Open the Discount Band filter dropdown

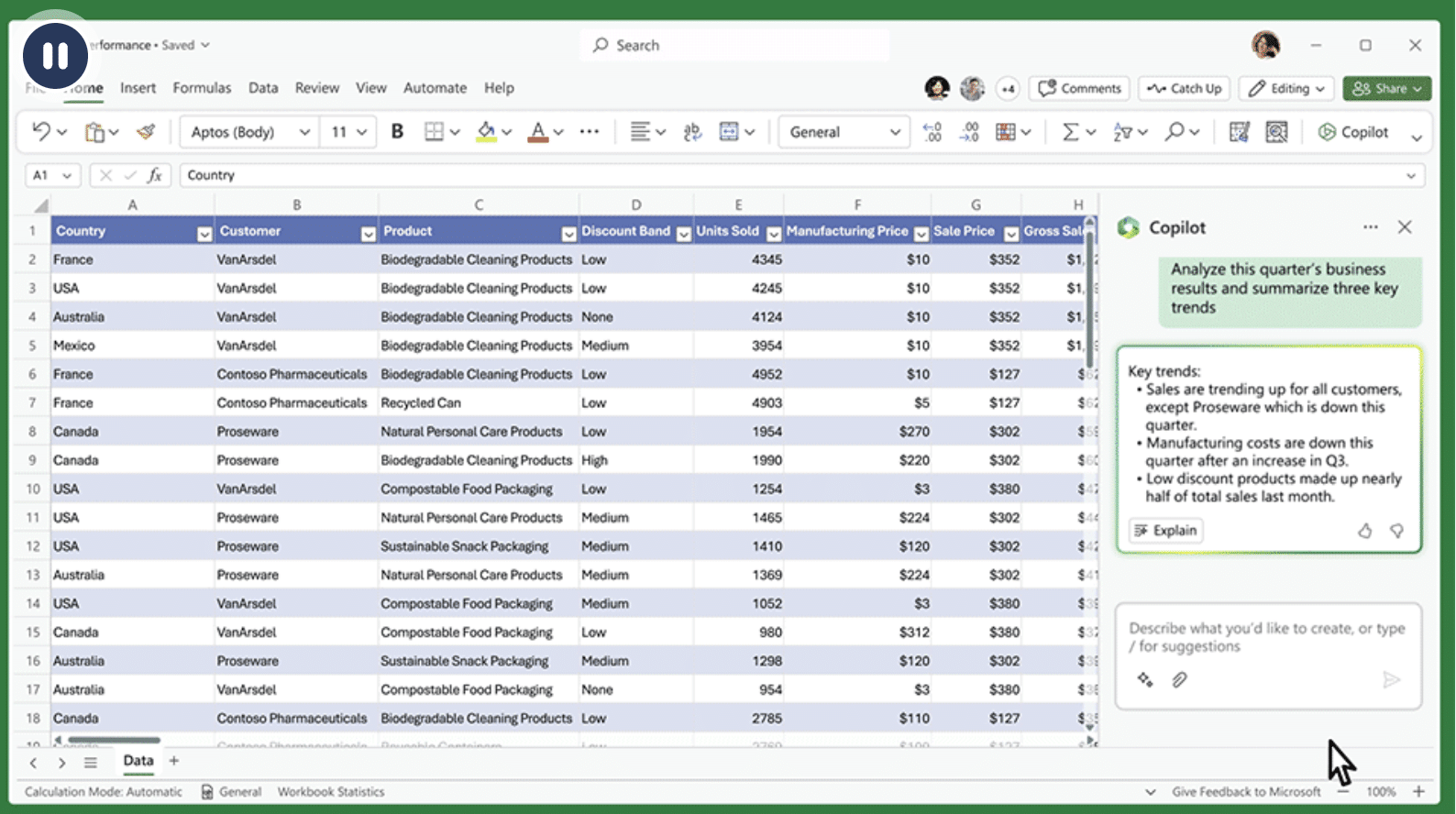[x=683, y=234]
